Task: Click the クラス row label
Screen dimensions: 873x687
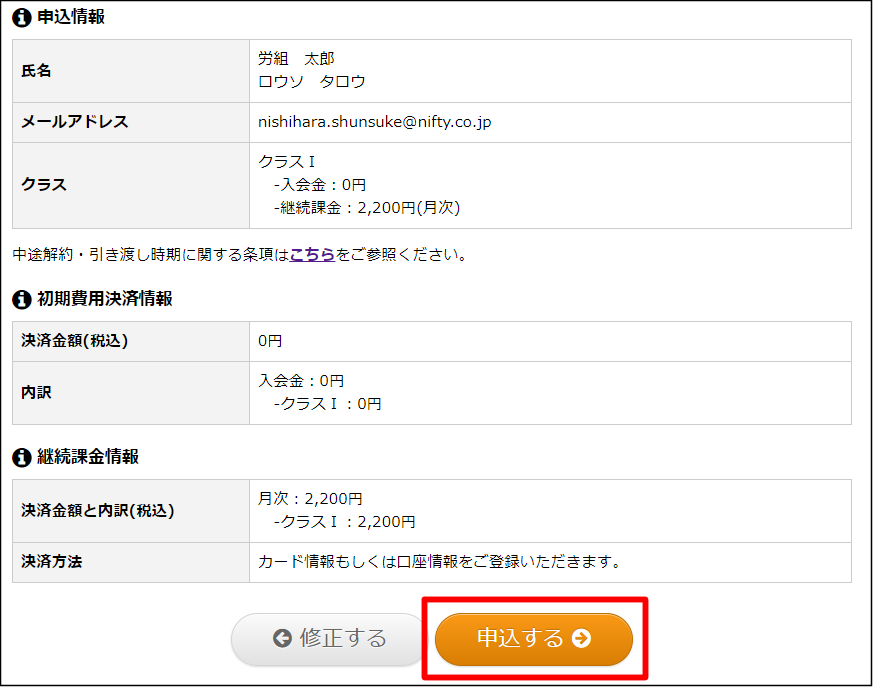Action: 44,185
